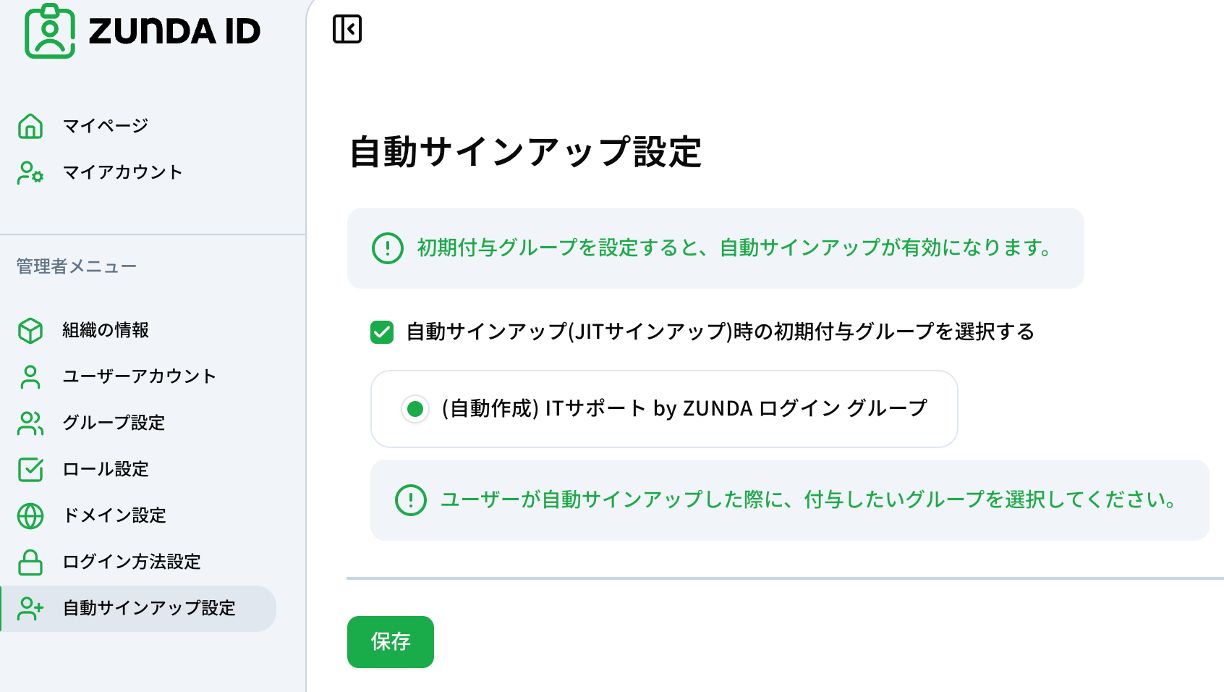Click the cube icon for 組織の情報
Image resolution: width=1224 pixels, height=692 pixels.
(31, 330)
